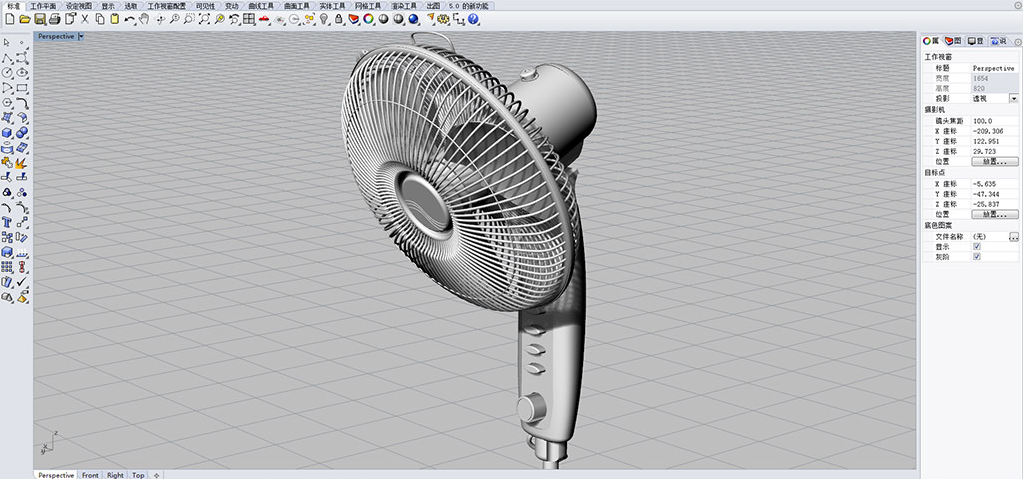
Task: Click the padlock Lock Objects icon
Action: (x=339, y=19)
